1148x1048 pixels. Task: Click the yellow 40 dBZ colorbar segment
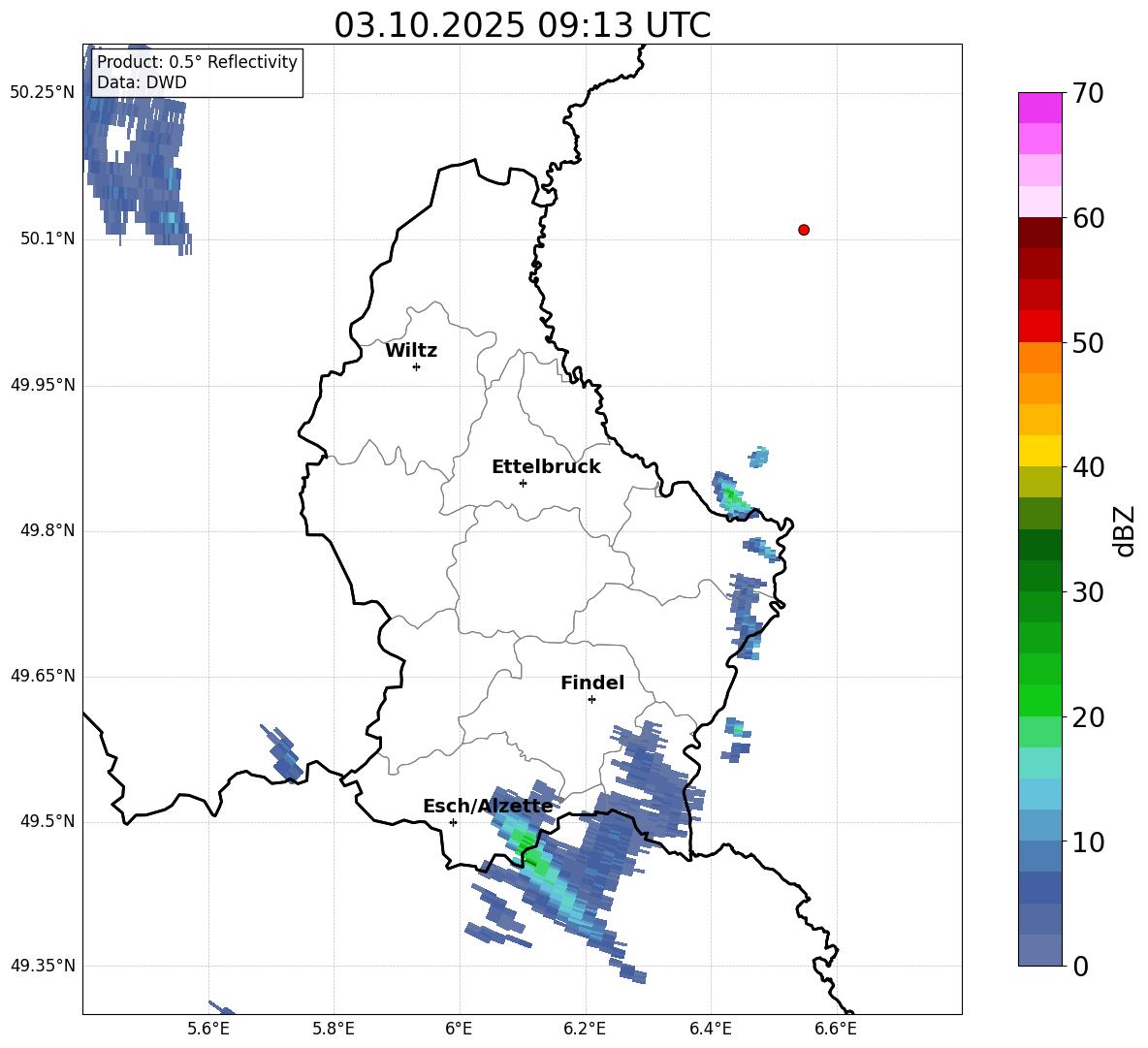pyautogui.click(x=1039, y=451)
